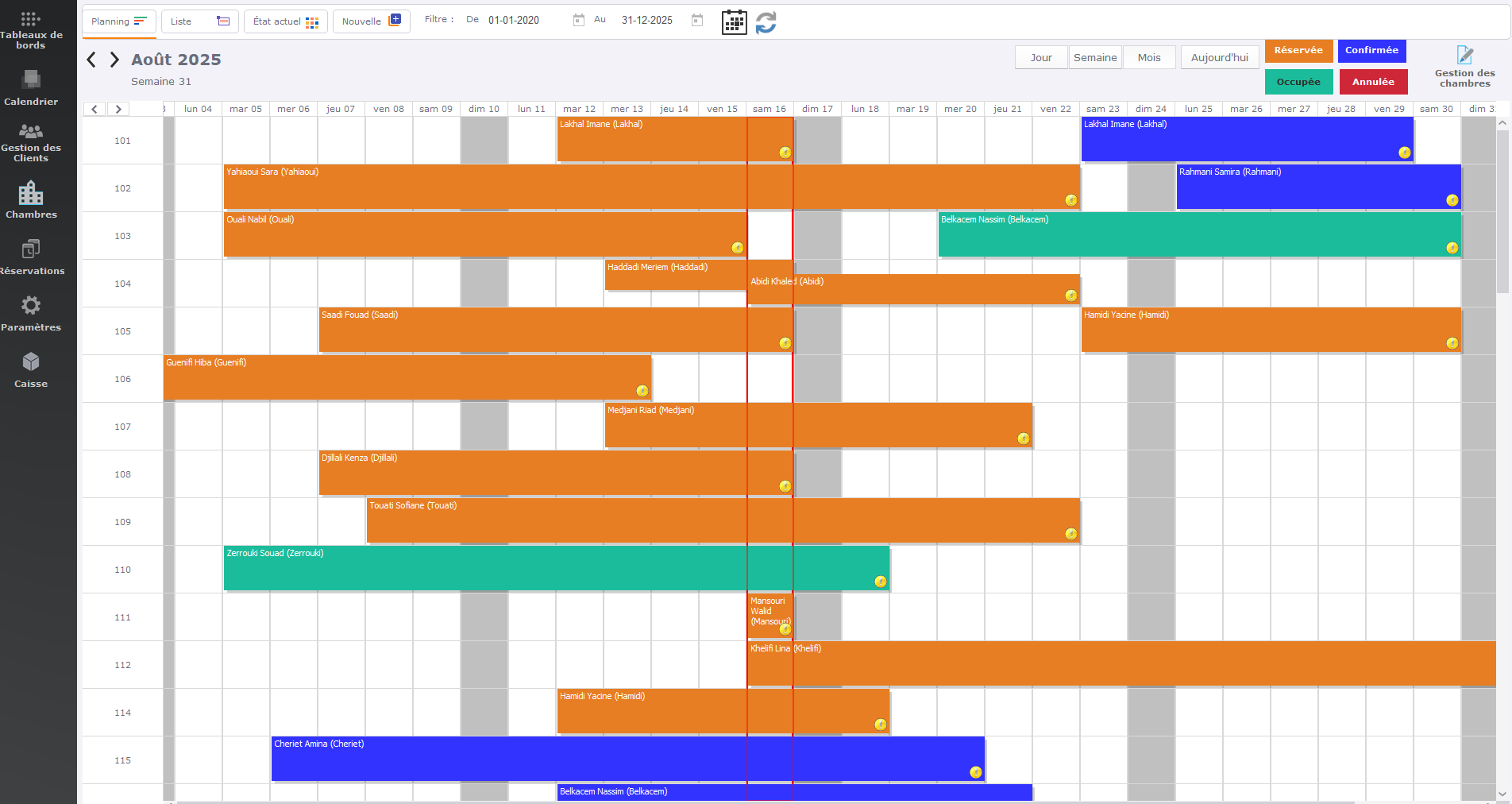Toggle the Confirmée status filter

tap(1371, 51)
